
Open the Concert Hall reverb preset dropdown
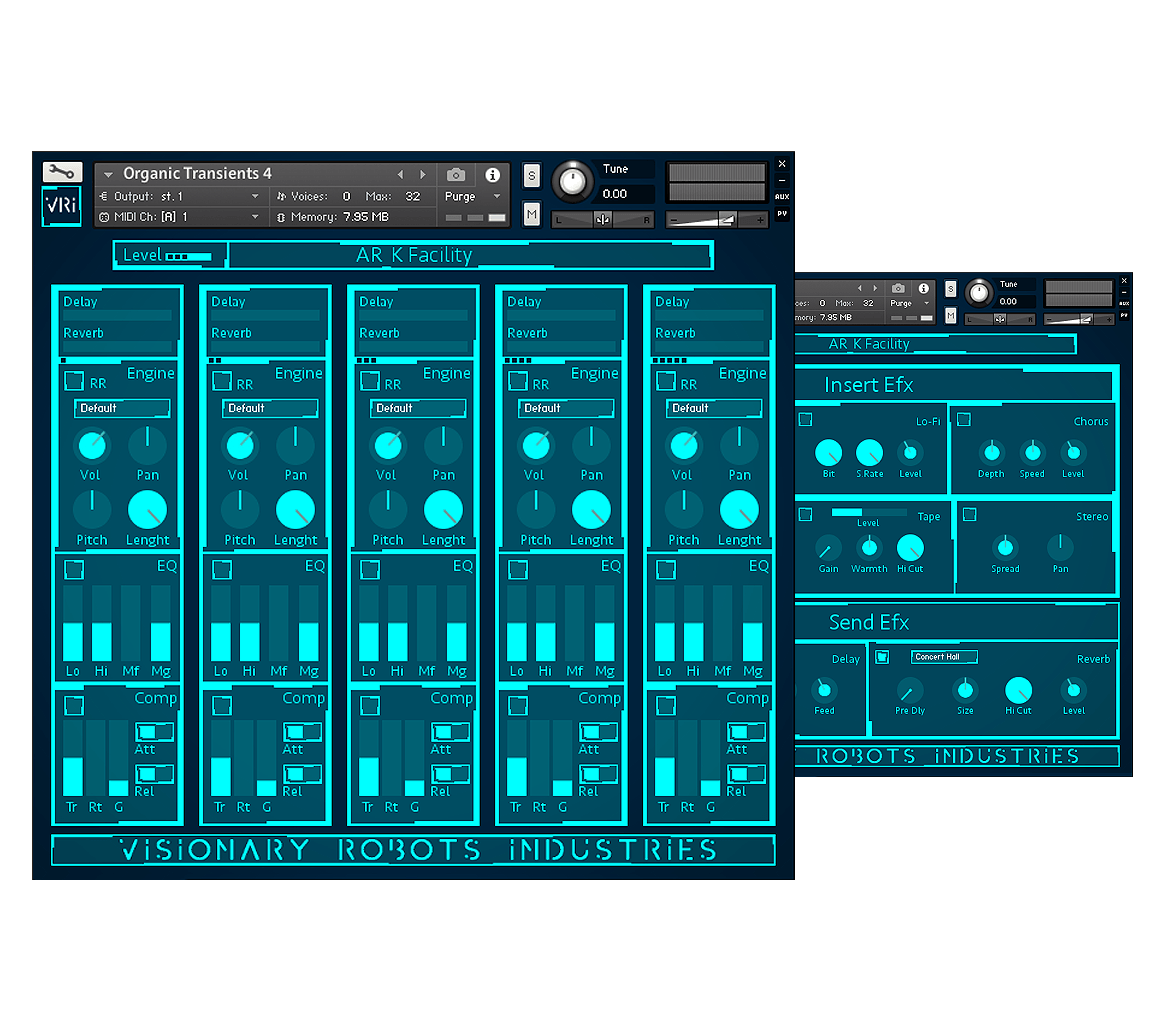pyautogui.click(x=945, y=656)
